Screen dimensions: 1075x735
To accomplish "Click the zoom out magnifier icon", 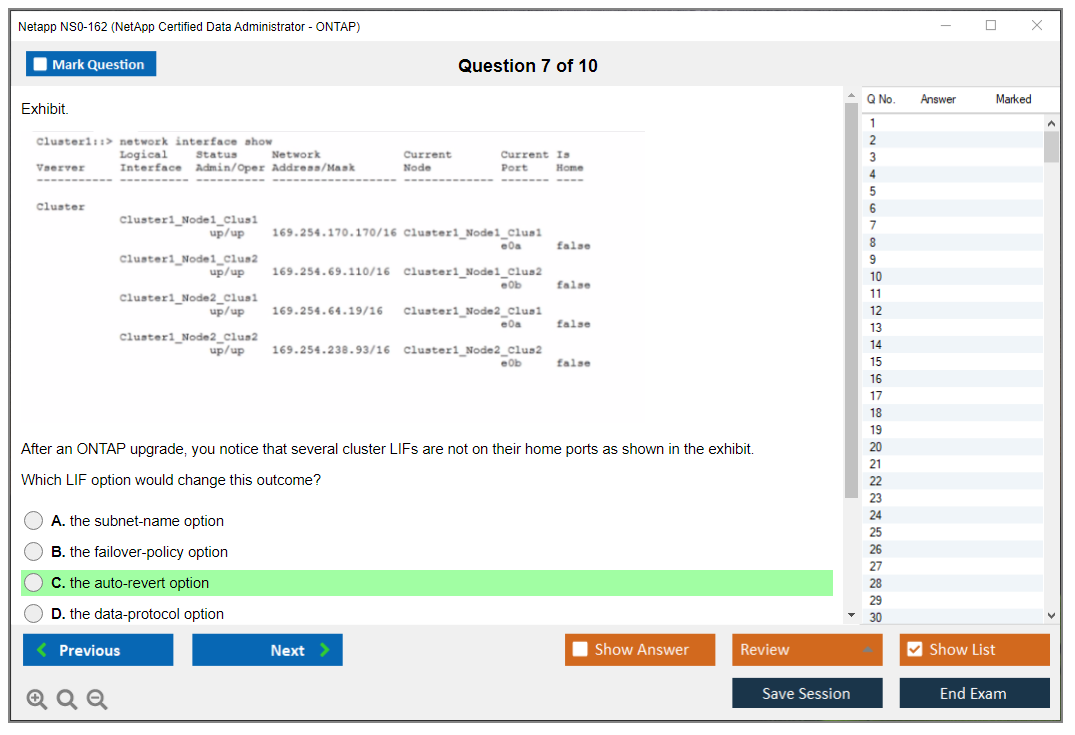I will (x=97, y=700).
